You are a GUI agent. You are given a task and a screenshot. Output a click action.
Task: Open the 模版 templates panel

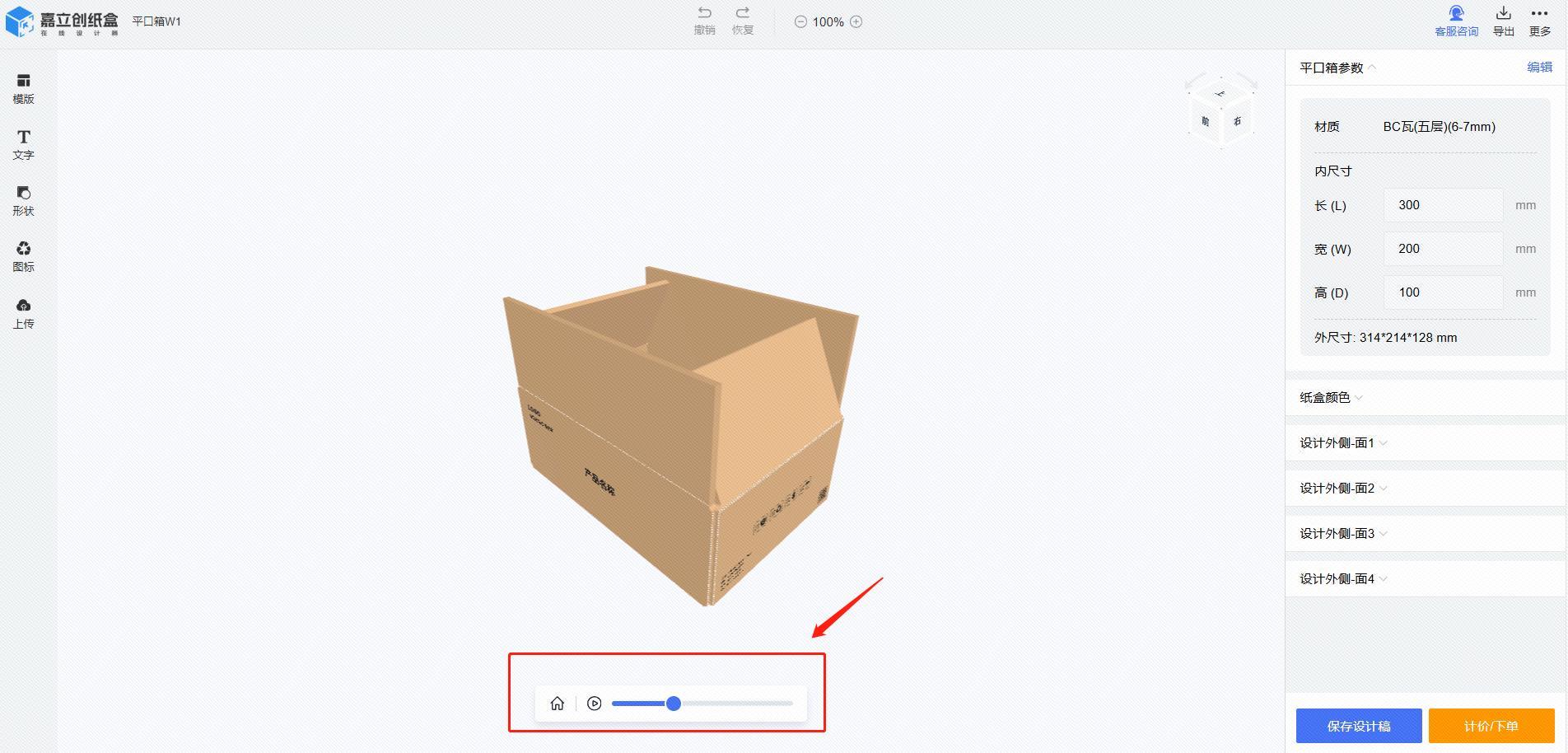point(23,88)
